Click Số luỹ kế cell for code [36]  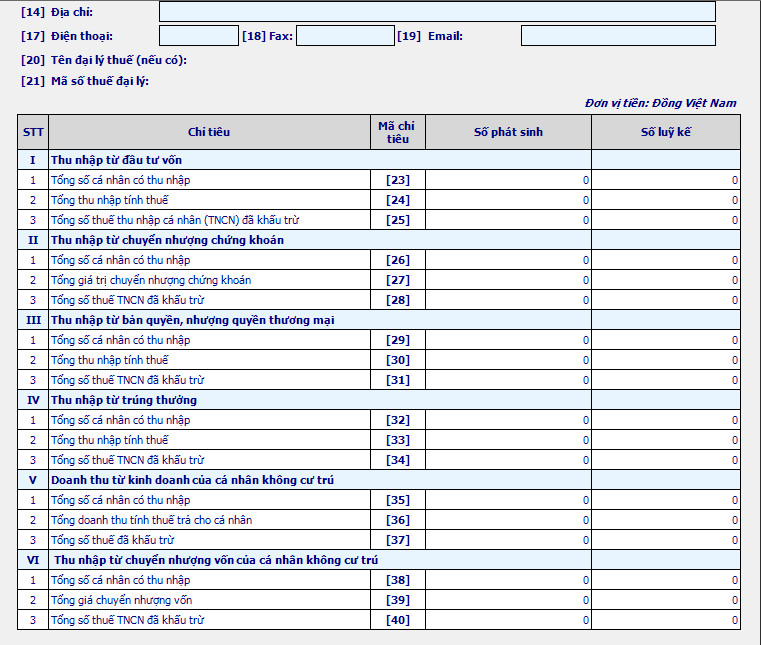pos(666,520)
